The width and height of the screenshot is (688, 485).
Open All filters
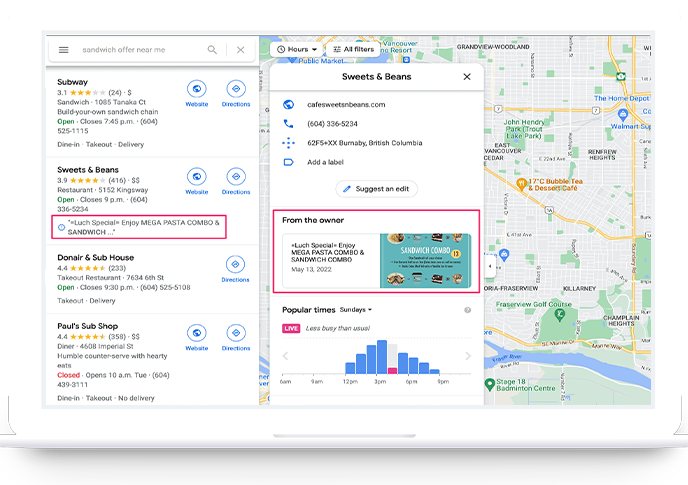(353, 49)
